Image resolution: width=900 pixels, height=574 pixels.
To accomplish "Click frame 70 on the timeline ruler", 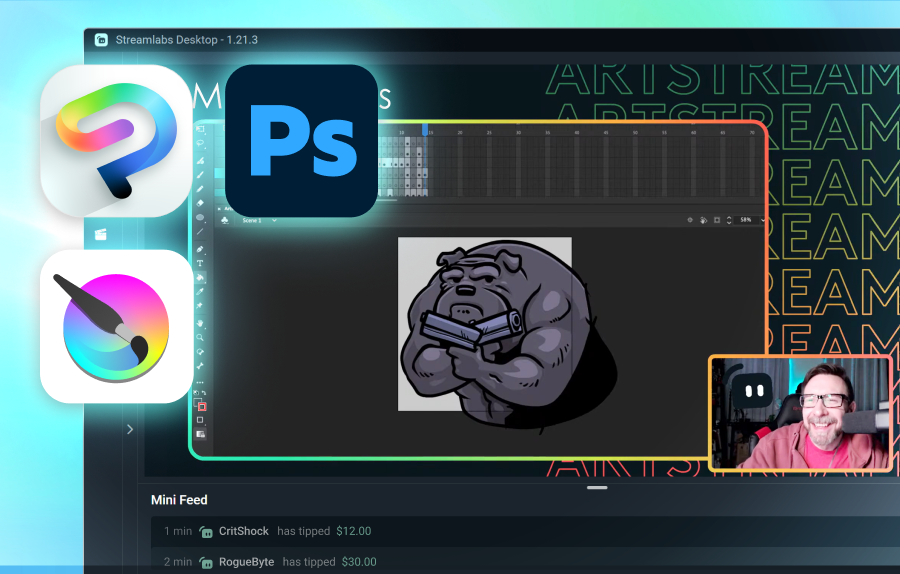I will click(x=752, y=133).
